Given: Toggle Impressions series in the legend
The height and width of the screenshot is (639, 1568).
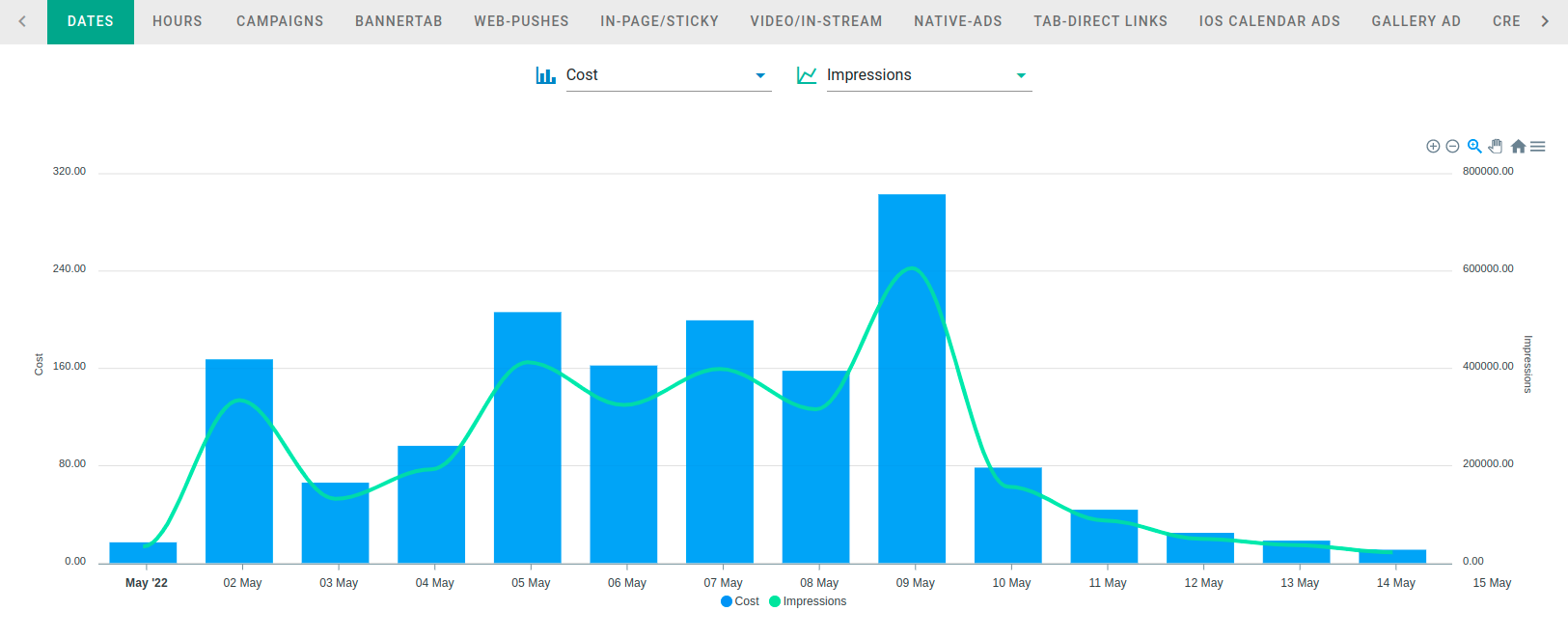Looking at the screenshot, I should (809, 601).
